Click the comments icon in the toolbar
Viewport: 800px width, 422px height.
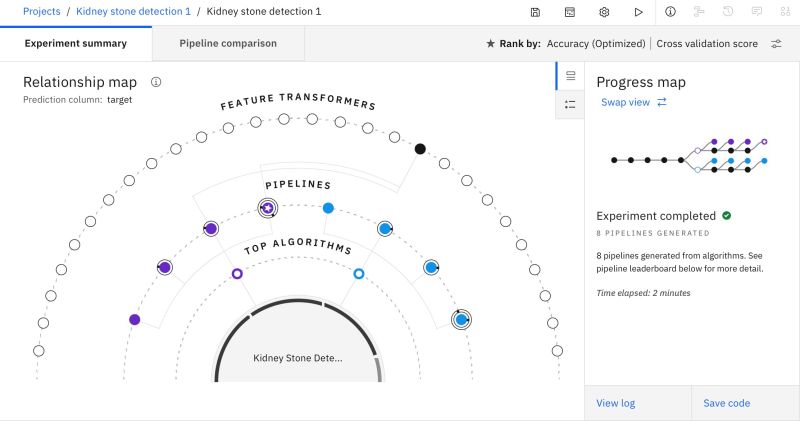[756, 12]
